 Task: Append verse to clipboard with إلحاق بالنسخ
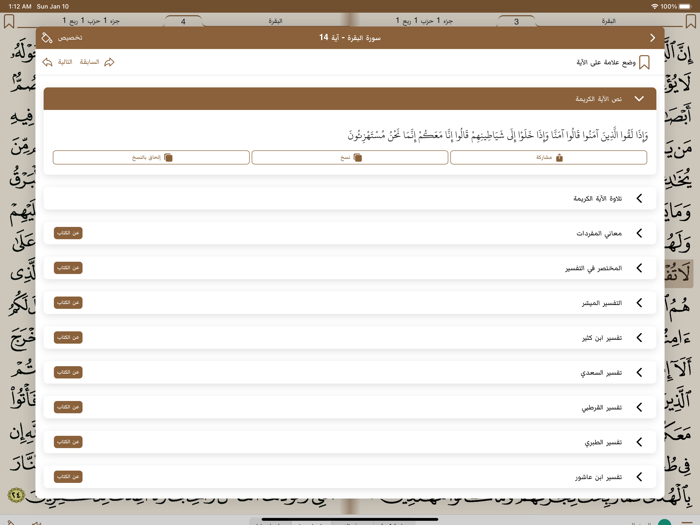pyautogui.click(x=151, y=157)
